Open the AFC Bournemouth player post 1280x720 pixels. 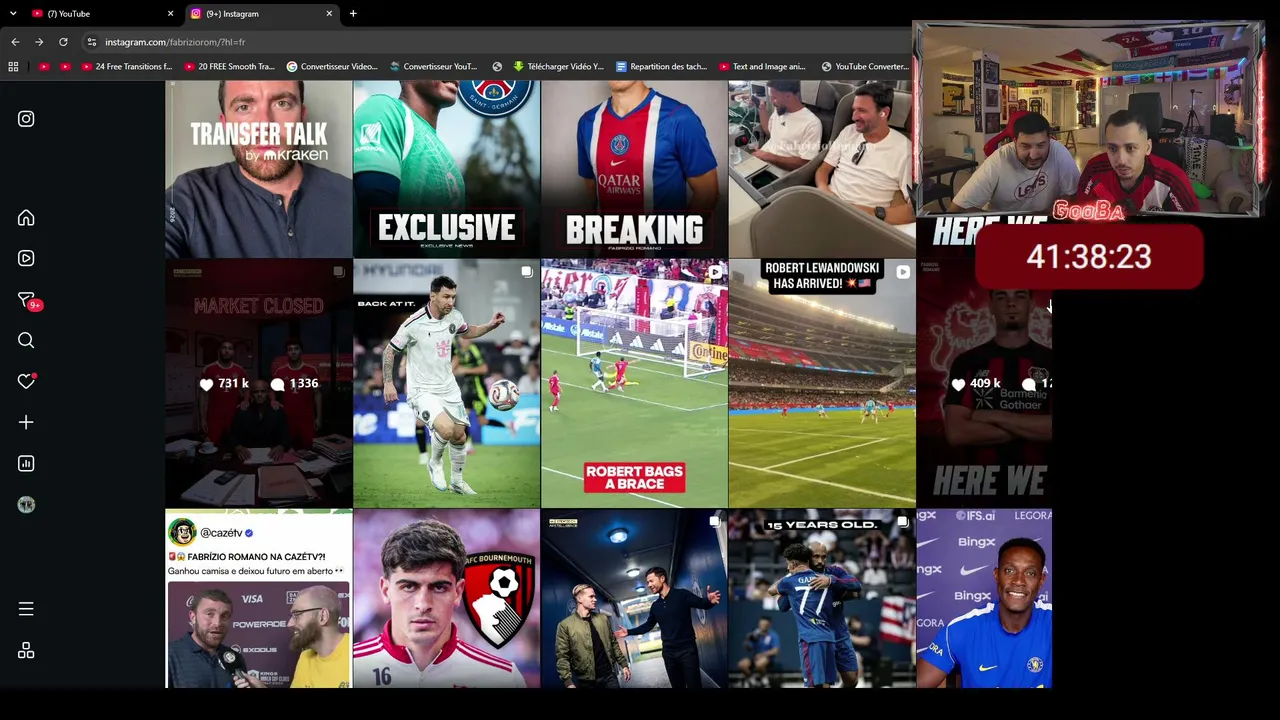point(446,599)
